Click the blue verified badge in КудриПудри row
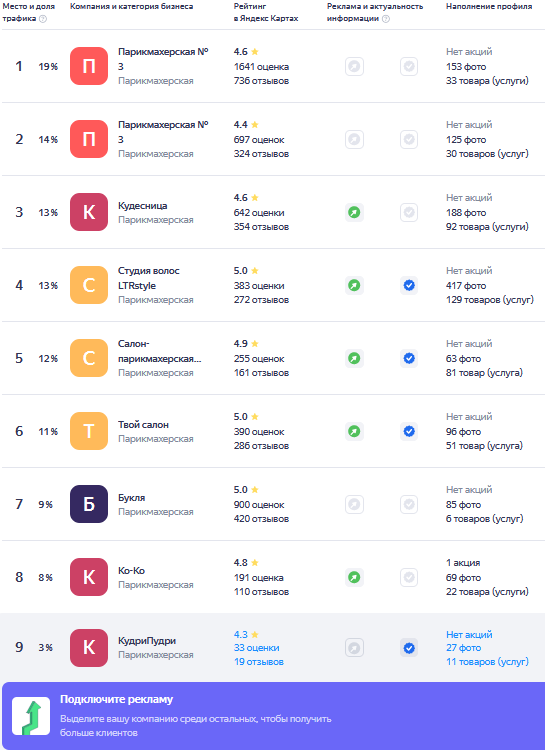 pyautogui.click(x=409, y=648)
